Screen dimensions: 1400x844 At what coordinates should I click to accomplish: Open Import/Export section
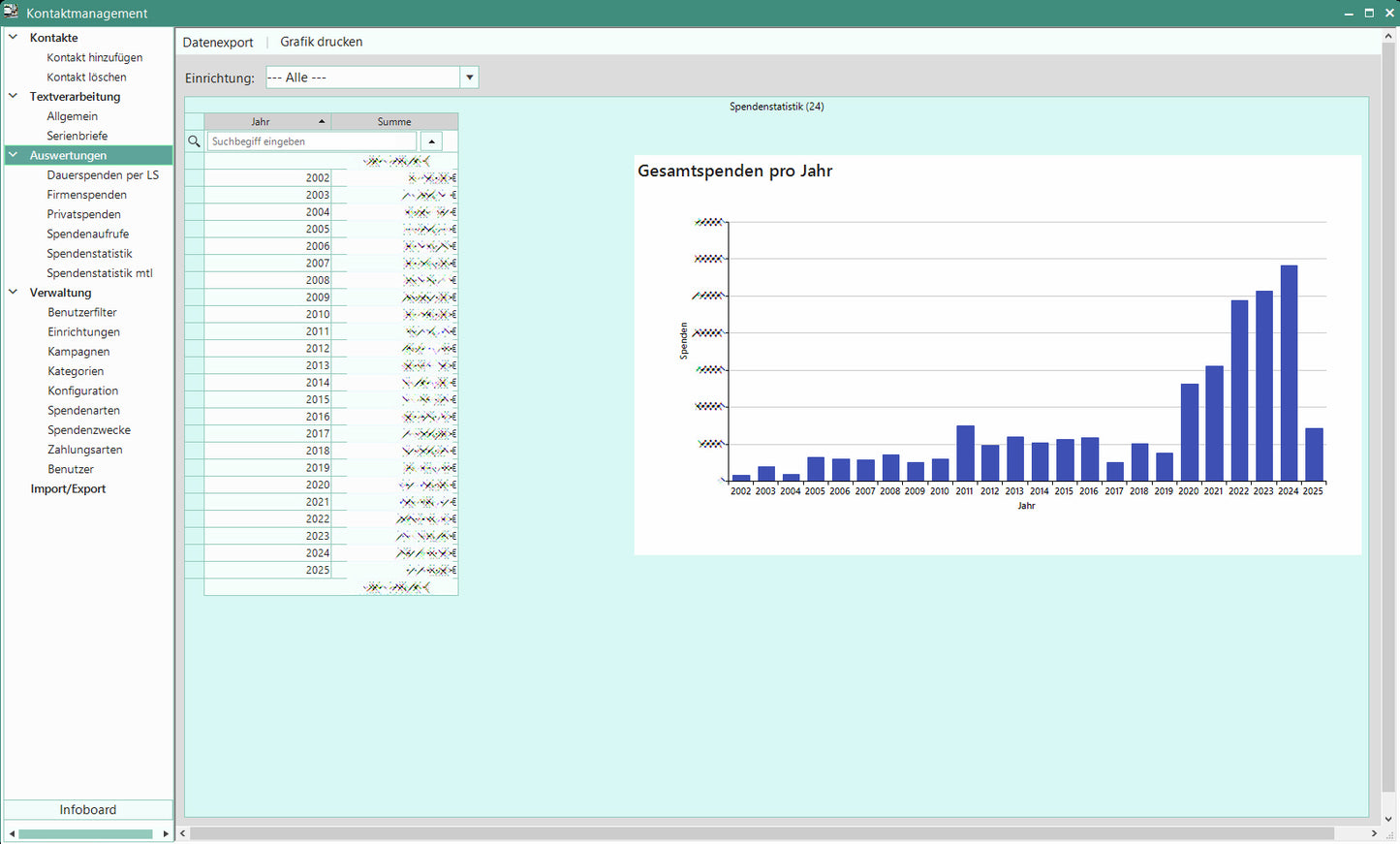click(68, 488)
